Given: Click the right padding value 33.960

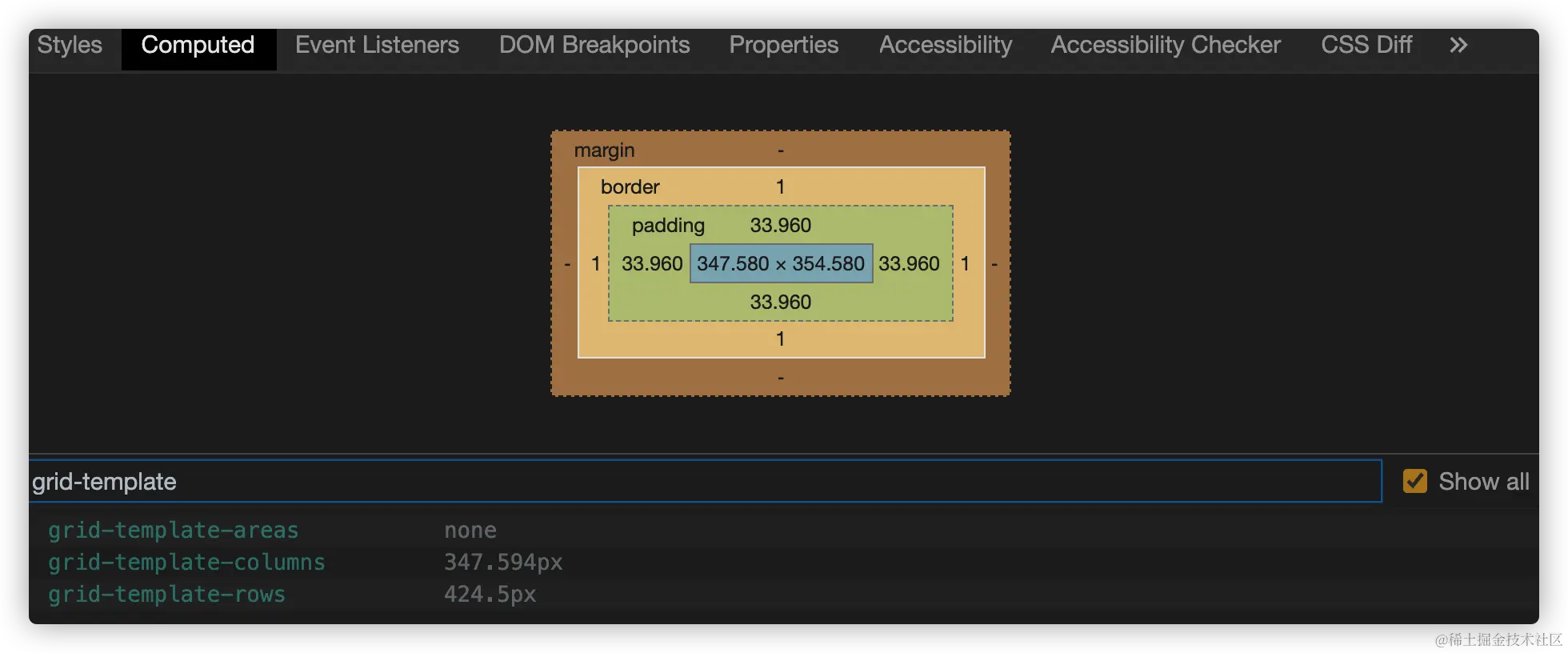Looking at the screenshot, I should [909, 264].
